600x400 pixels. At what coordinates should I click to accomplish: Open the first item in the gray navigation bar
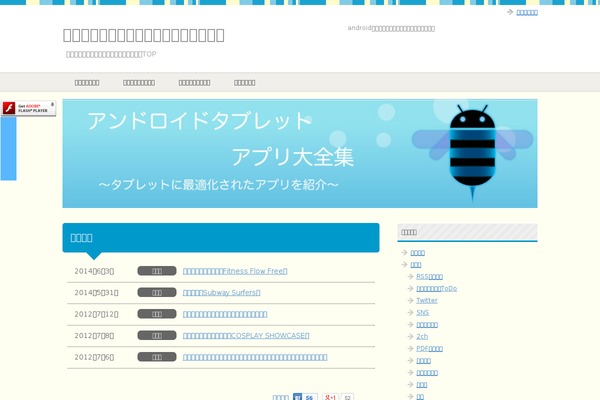(x=87, y=83)
